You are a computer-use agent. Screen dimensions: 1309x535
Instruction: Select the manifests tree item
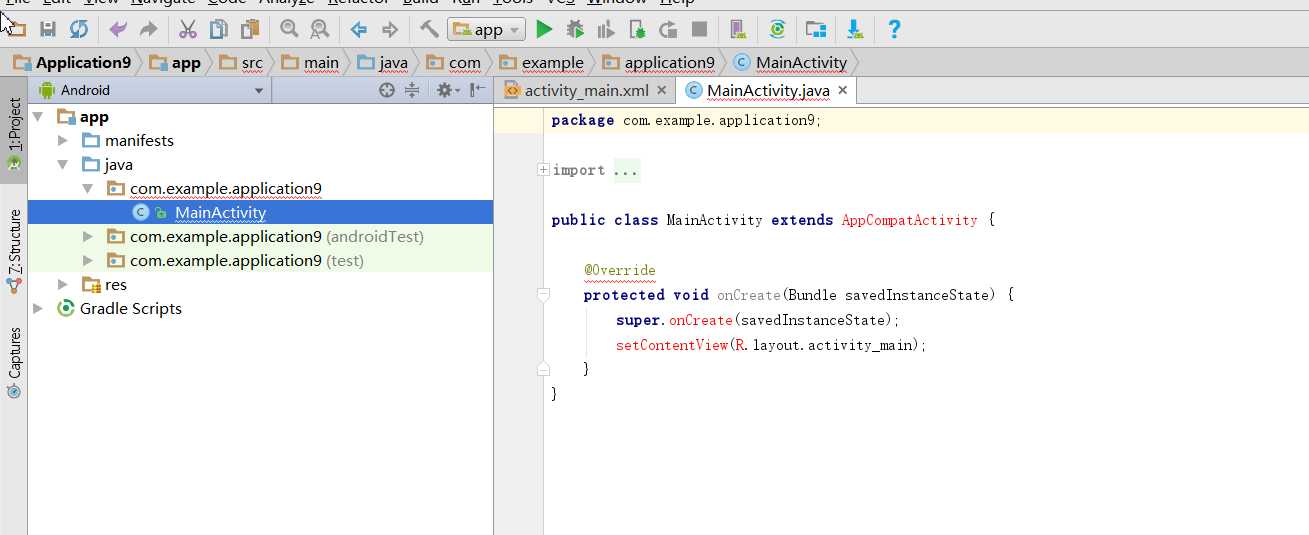pyautogui.click(x=139, y=141)
